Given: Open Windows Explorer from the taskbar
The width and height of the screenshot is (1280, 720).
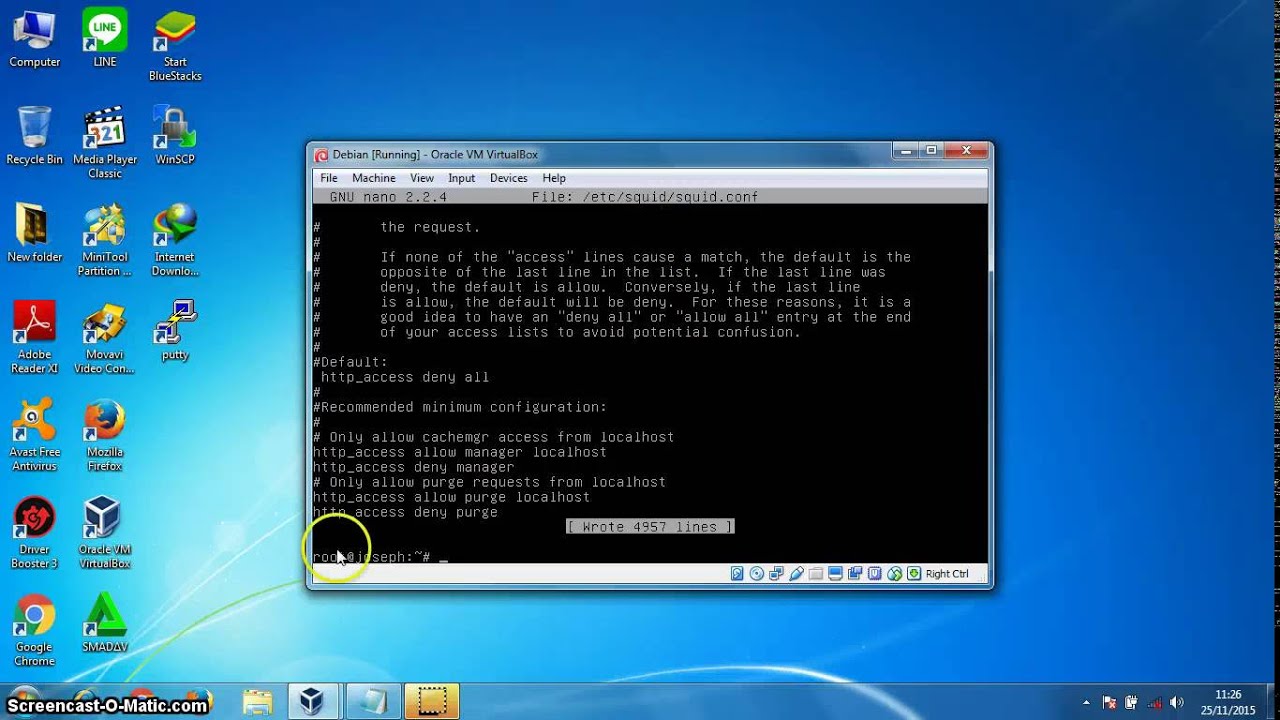Looking at the screenshot, I should tap(257, 701).
